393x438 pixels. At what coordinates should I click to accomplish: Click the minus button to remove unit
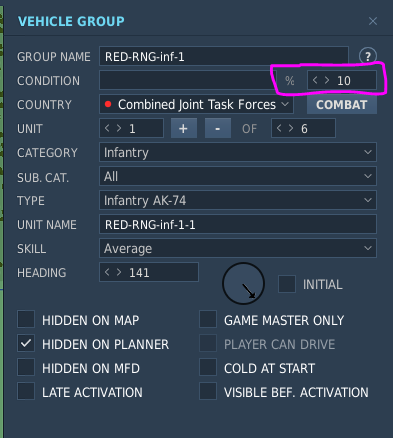pyautogui.click(x=218, y=128)
